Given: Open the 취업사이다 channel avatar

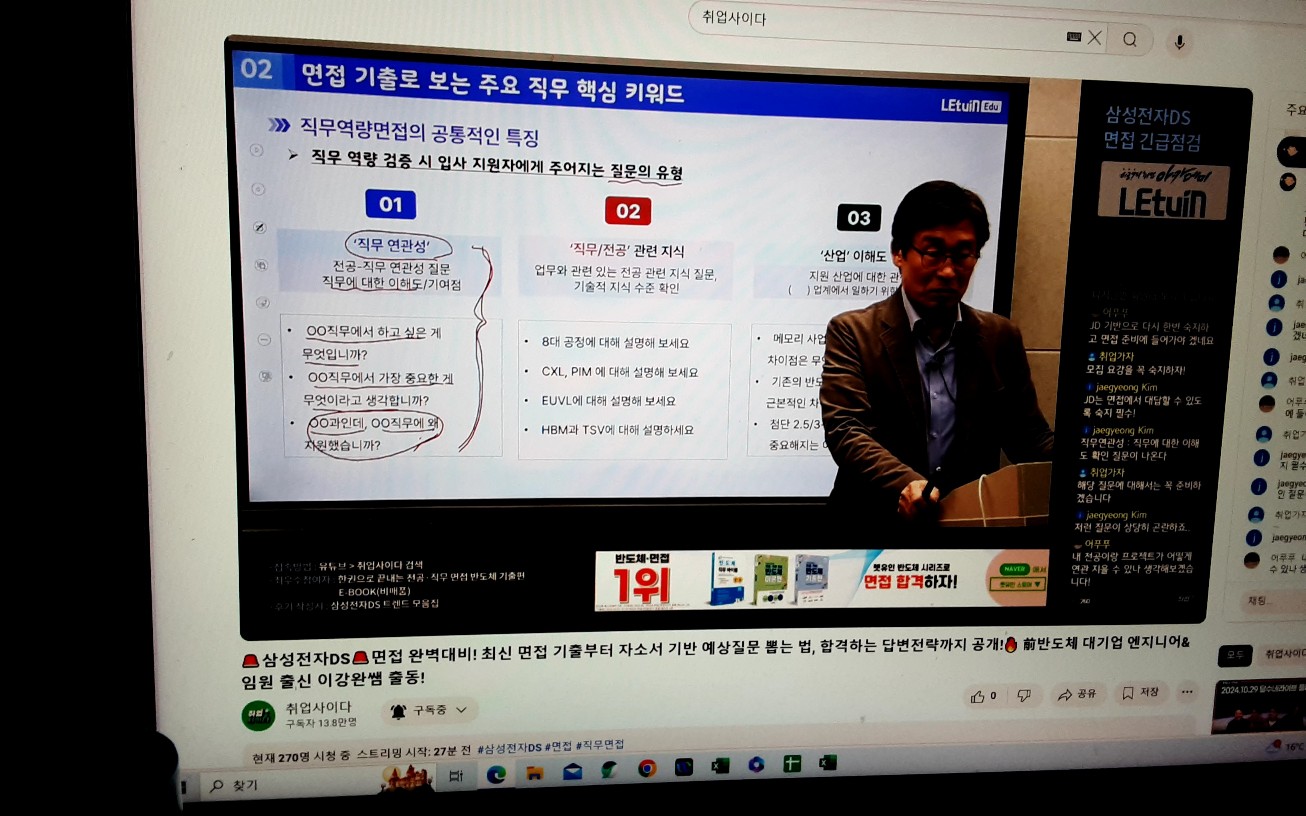Looking at the screenshot, I should point(257,715).
